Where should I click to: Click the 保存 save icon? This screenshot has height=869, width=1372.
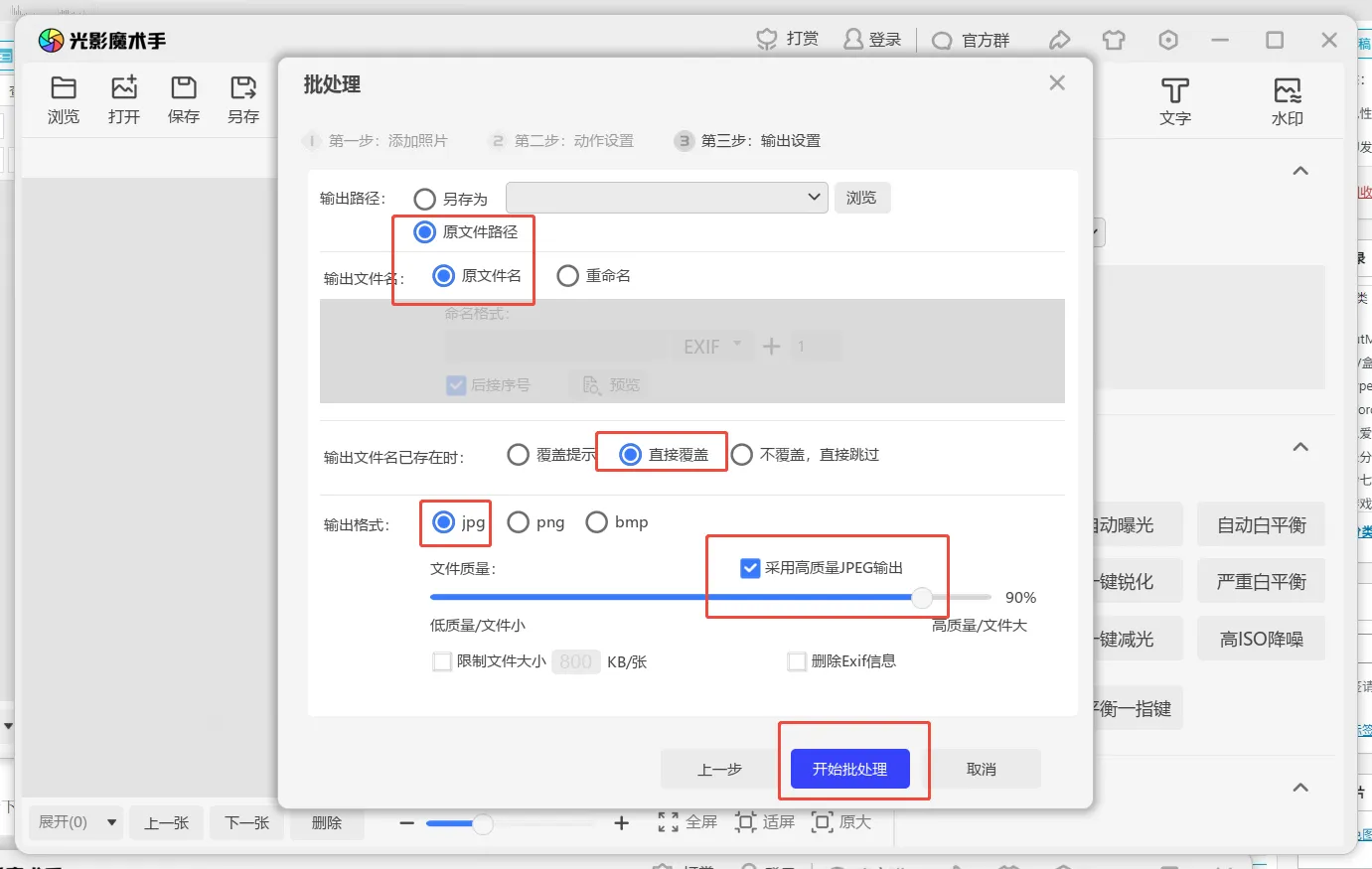[x=184, y=87]
